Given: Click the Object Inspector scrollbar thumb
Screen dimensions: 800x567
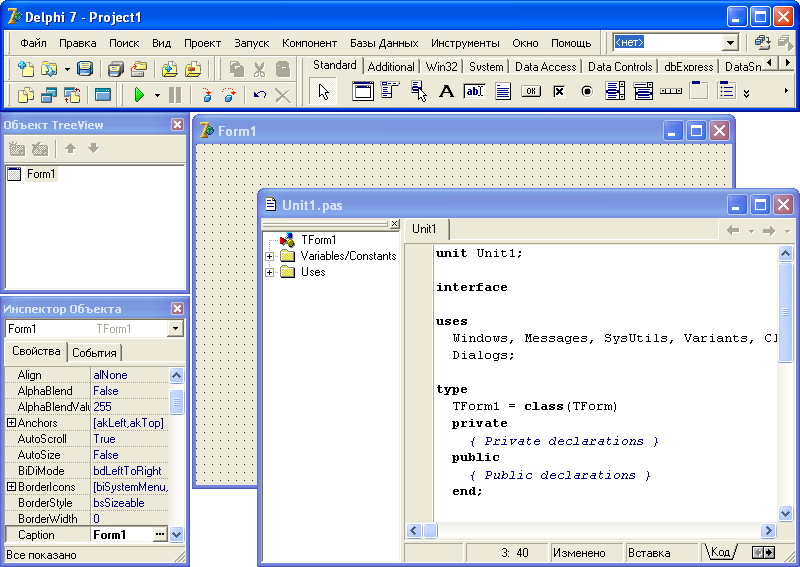Looking at the screenshot, I should [x=176, y=402].
